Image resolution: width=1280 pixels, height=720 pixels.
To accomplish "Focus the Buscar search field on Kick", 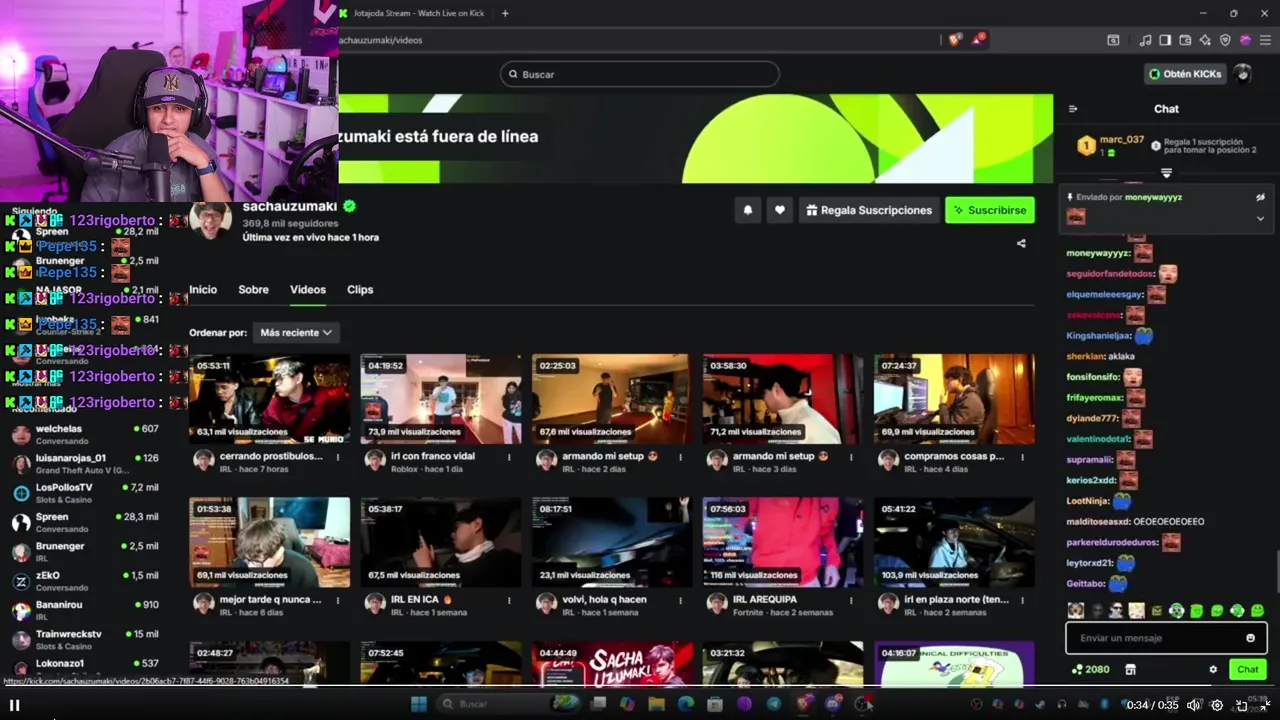I will pos(640,74).
